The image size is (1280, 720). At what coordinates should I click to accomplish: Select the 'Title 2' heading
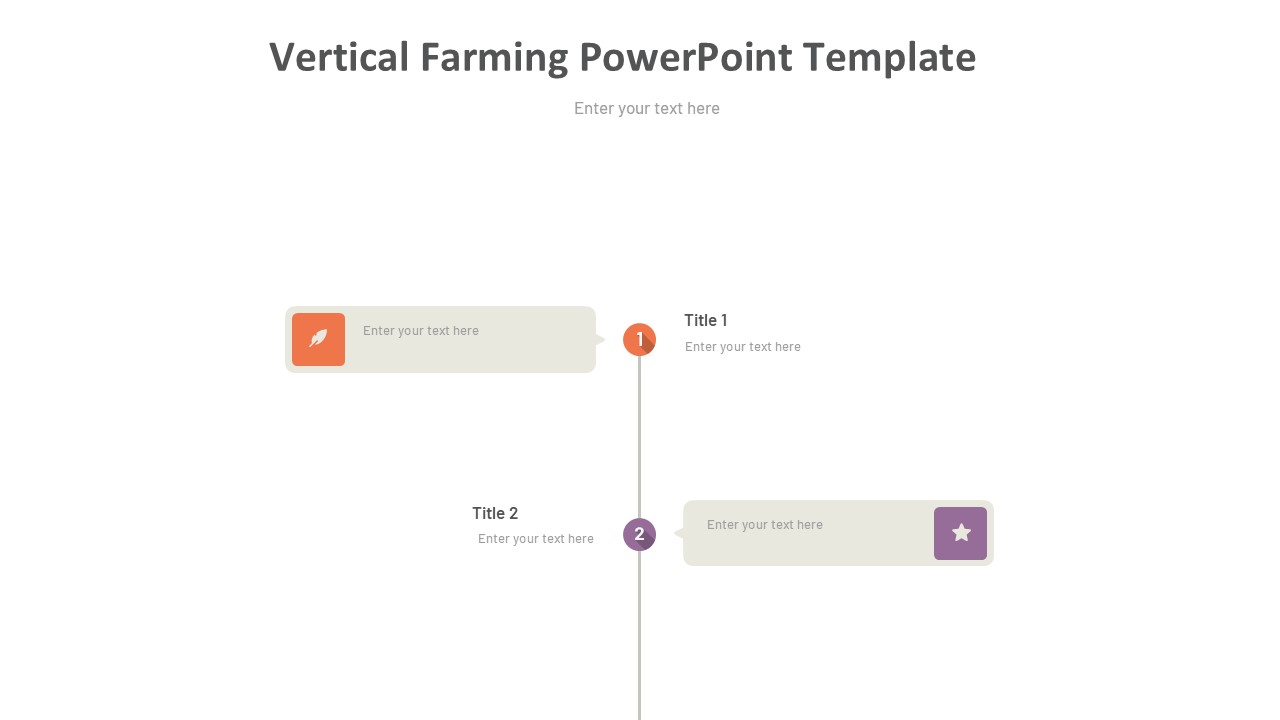pyautogui.click(x=495, y=513)
